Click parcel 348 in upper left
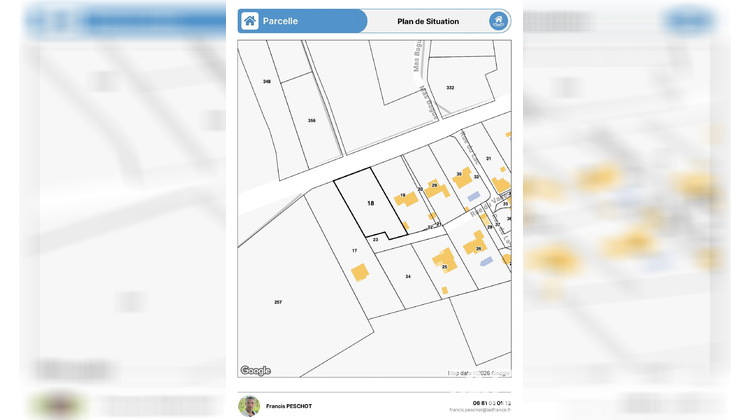The width and height of the screenshot is (750, 420). (267, 81)
